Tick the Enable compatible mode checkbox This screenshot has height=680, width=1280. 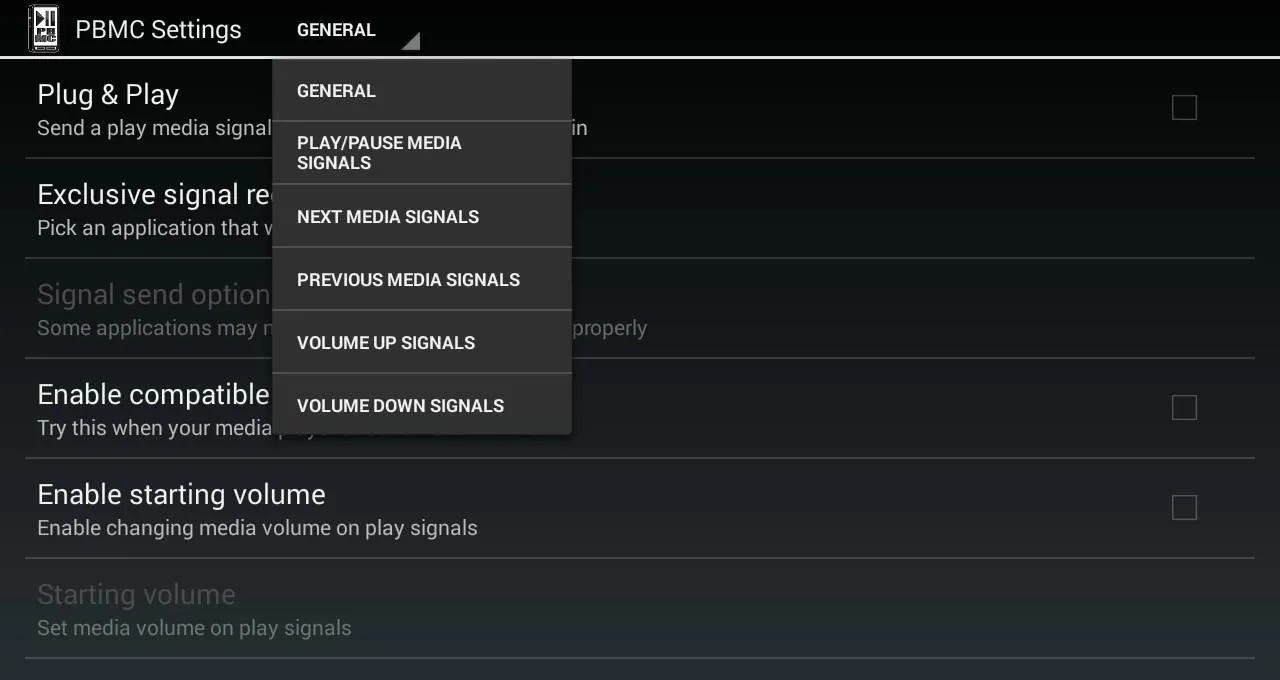point(1184,407)
